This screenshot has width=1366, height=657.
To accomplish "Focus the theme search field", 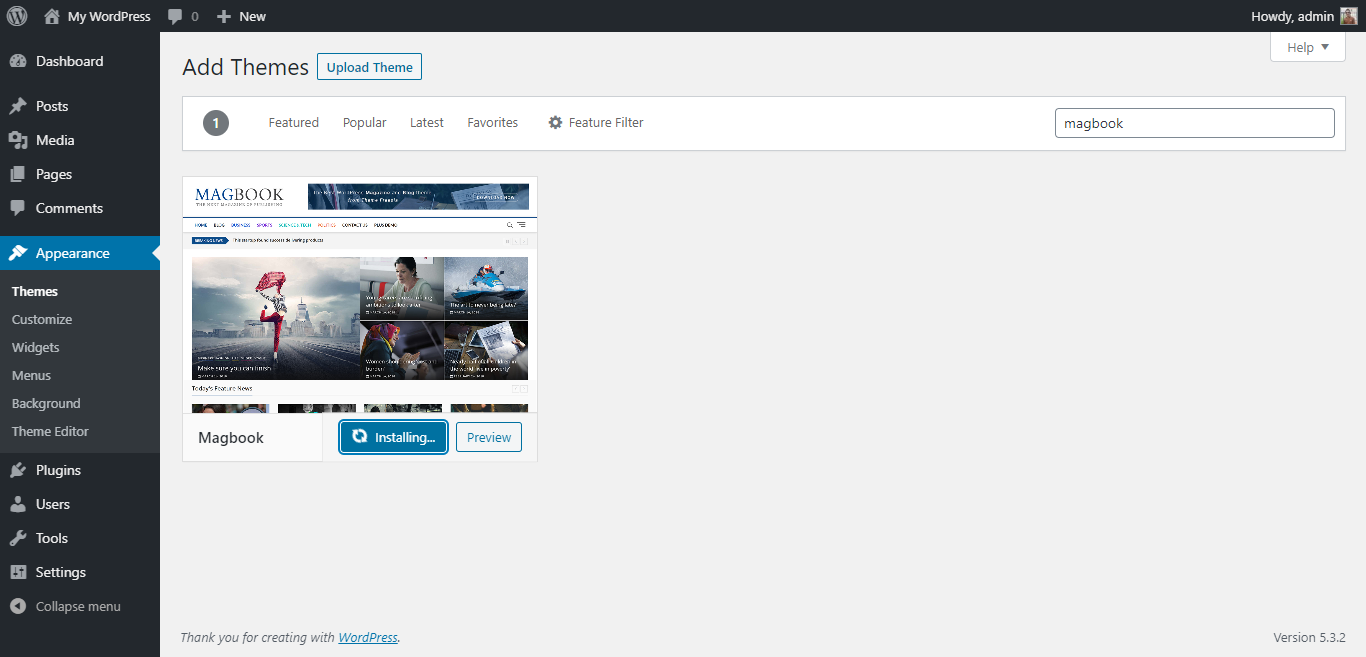I will point(1195,123).
